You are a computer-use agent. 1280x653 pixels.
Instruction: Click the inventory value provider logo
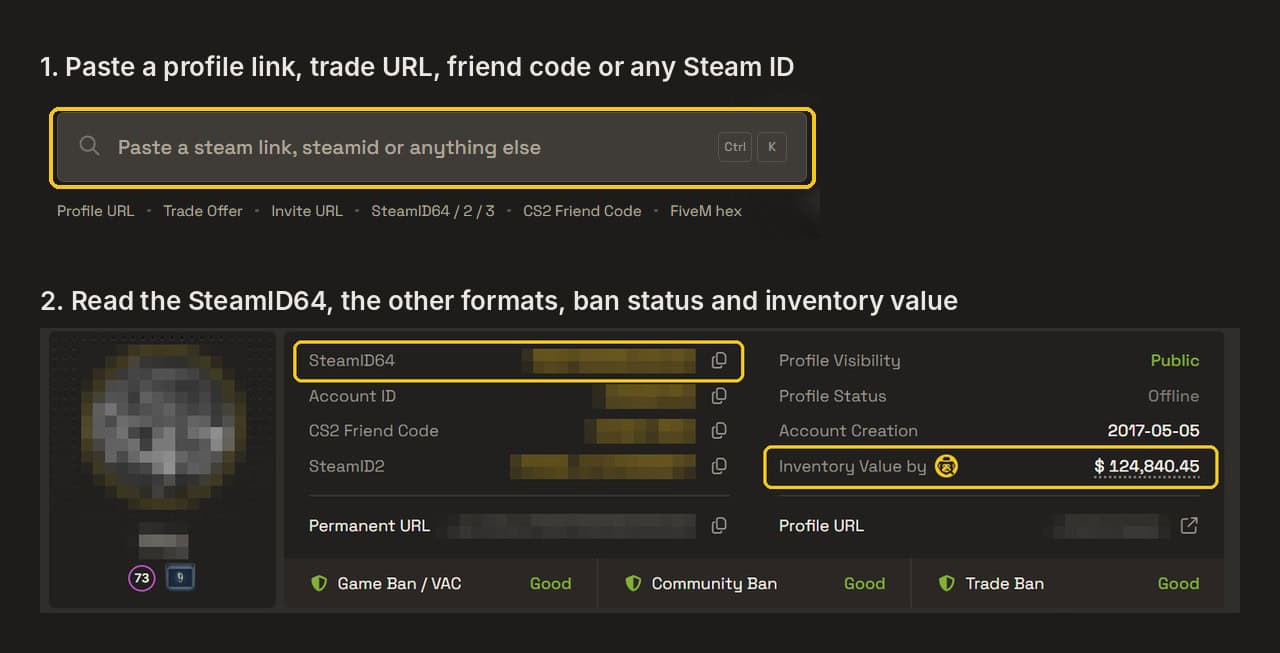coord(946,466)
